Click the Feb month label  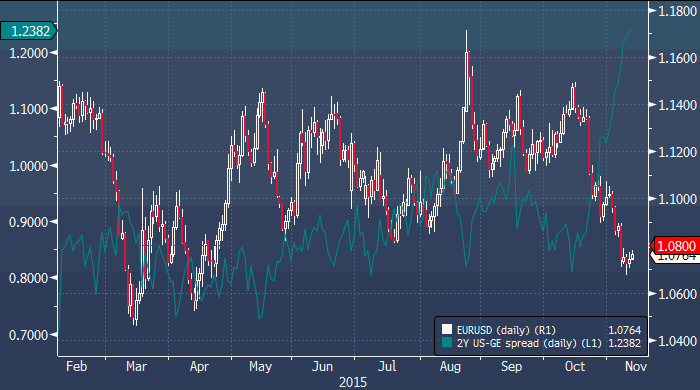(76, 366)
